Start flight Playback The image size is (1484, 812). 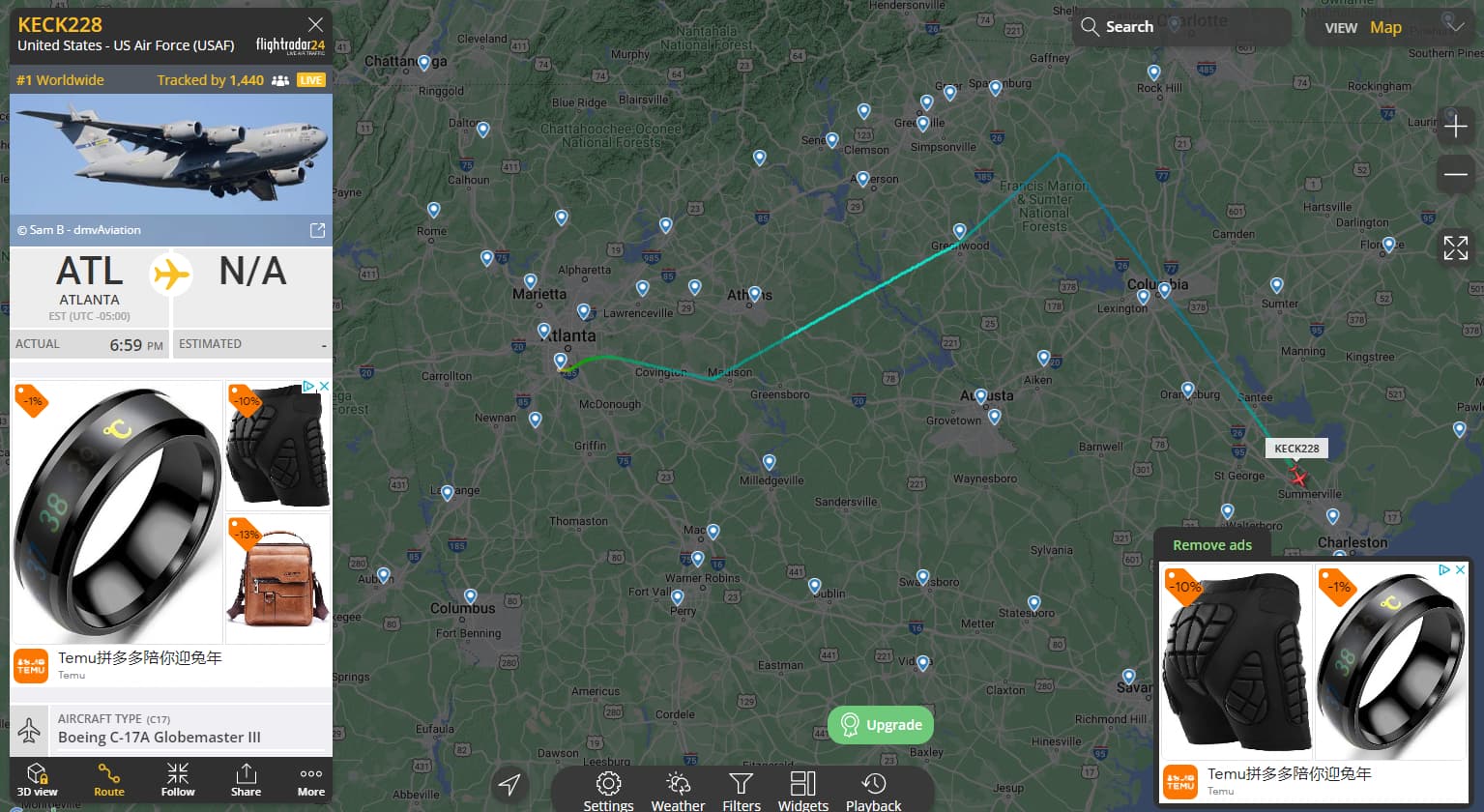pyautogui.click(x=873, y=791)
